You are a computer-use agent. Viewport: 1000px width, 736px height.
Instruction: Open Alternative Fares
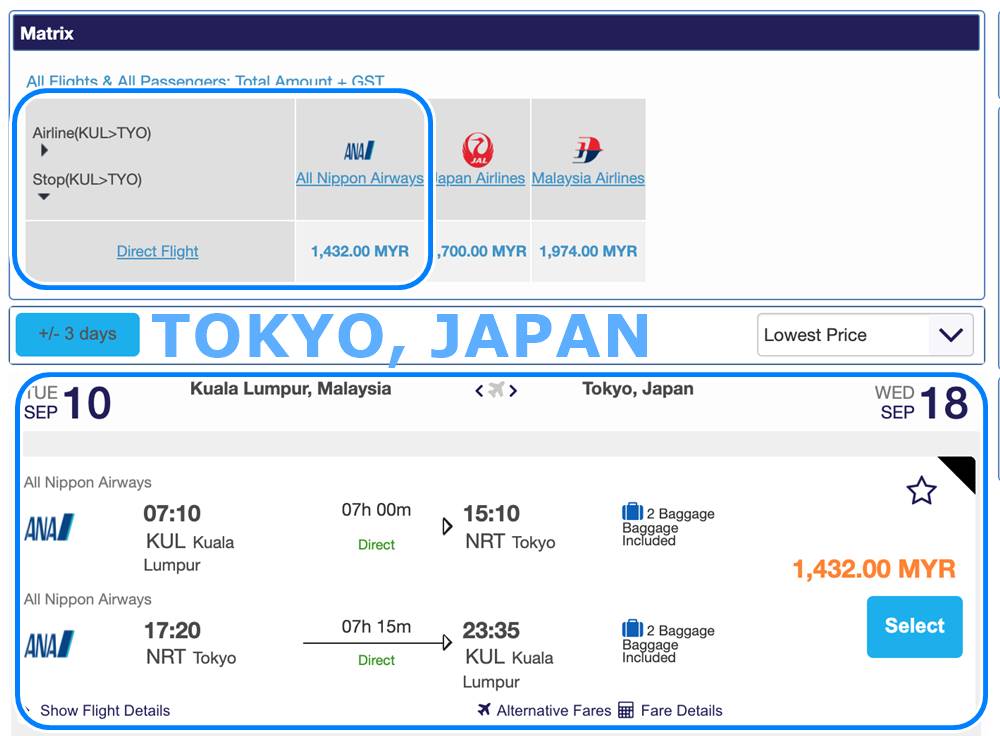[554, 710]
